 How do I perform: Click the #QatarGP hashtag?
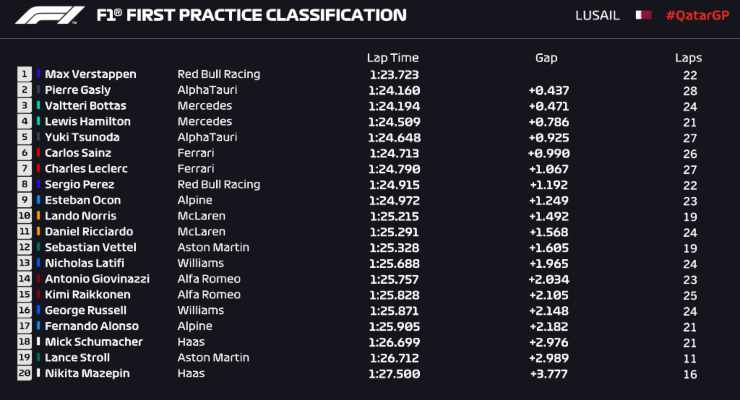[x=697, y=16]
